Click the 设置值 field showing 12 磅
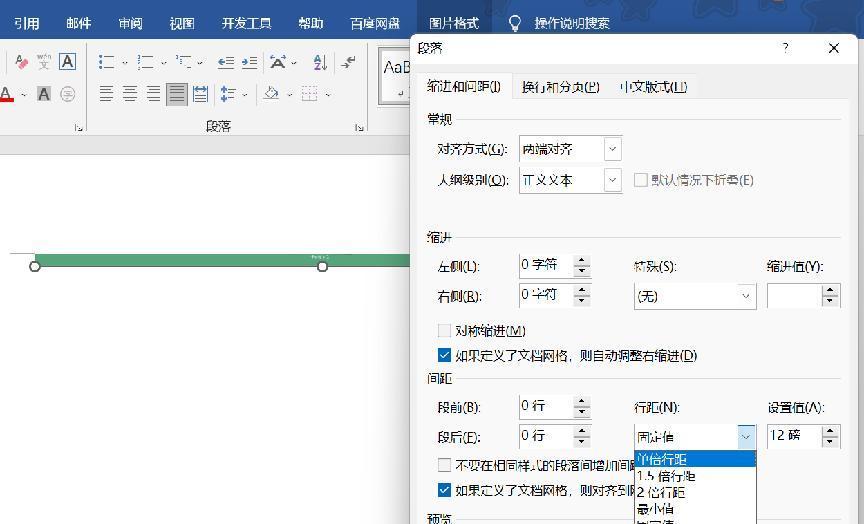This screenshot has width=864, height=524. (x=793, y=436)
